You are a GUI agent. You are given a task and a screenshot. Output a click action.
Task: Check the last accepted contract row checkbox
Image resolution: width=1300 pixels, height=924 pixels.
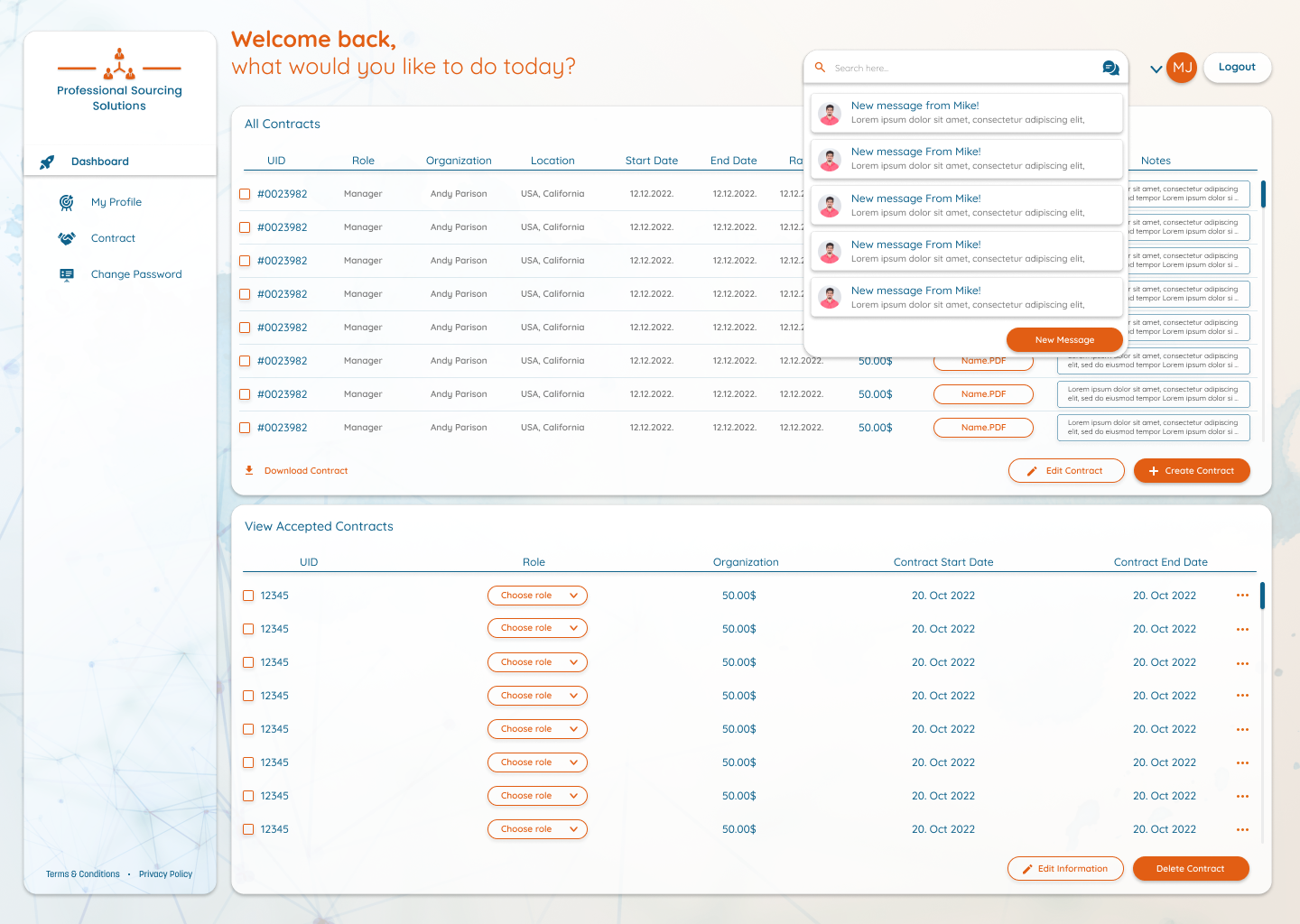(248, 828)
